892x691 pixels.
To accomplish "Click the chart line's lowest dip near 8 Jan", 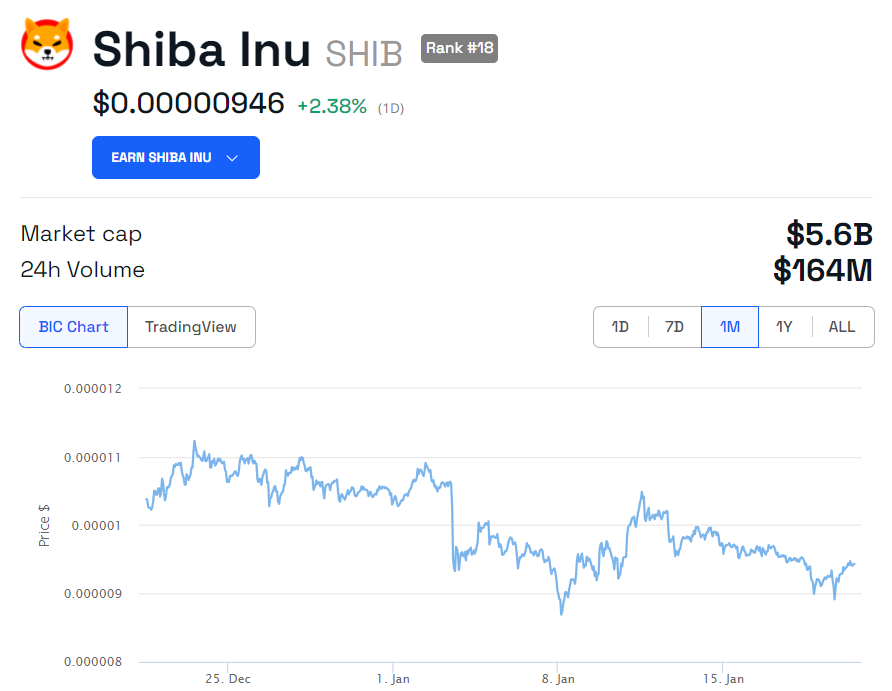I will (561, 613).
